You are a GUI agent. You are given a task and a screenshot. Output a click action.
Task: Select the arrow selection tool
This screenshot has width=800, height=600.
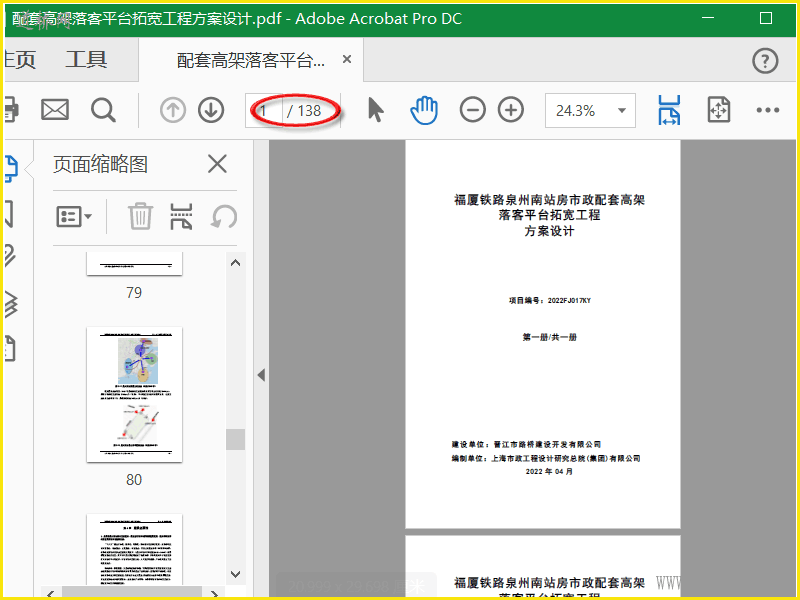point(376,110)
